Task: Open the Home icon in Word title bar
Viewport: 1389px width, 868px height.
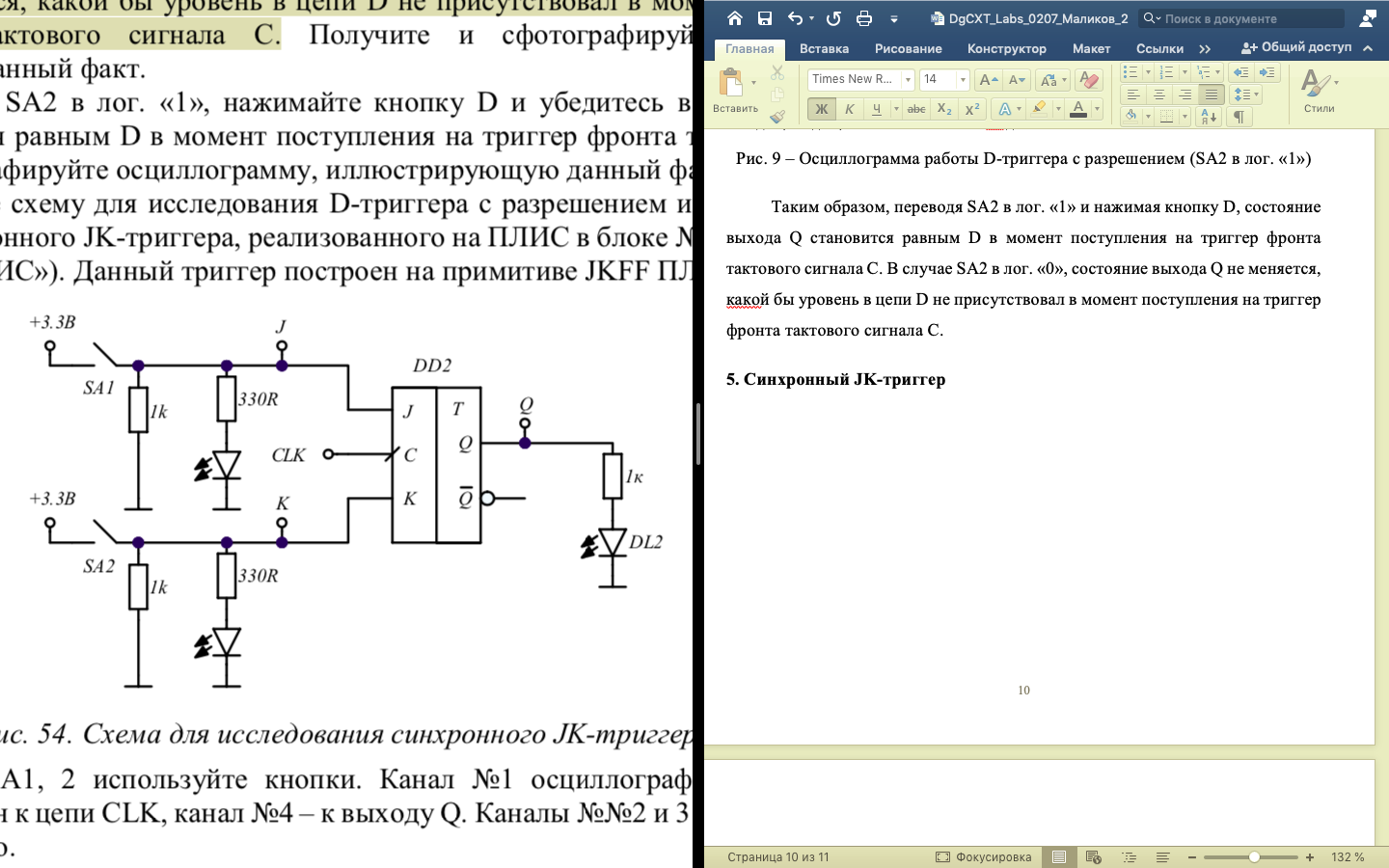Action: tap(735, 18)
